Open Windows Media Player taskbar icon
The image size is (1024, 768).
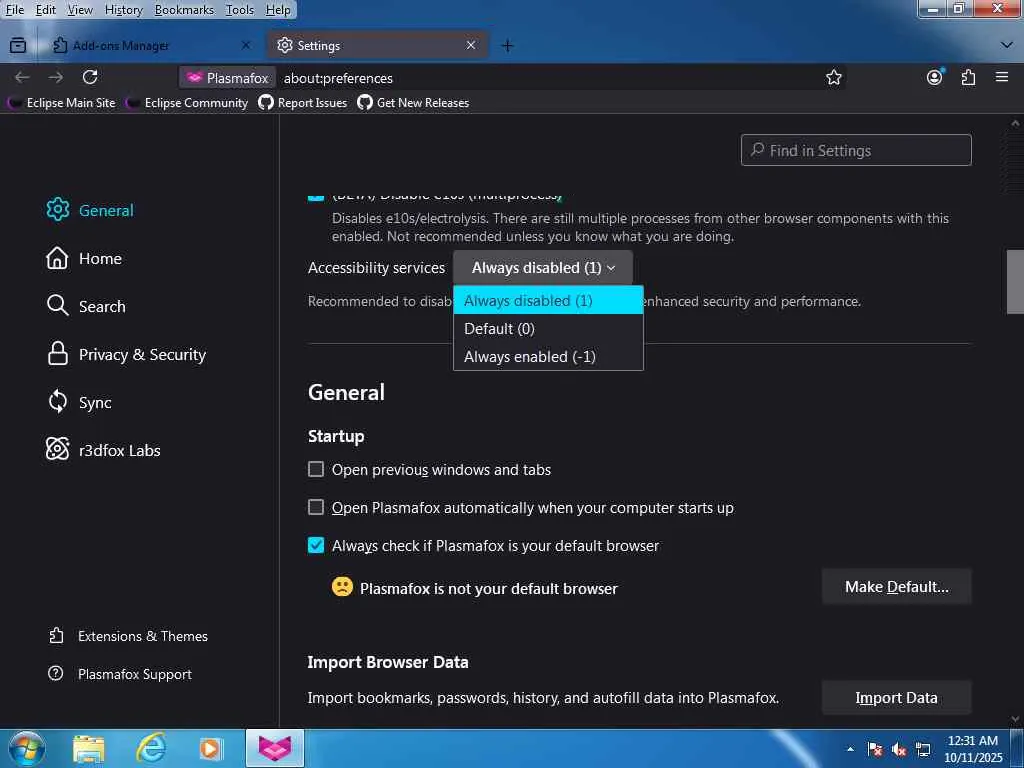pyautogui.click(x=211, y=749)
